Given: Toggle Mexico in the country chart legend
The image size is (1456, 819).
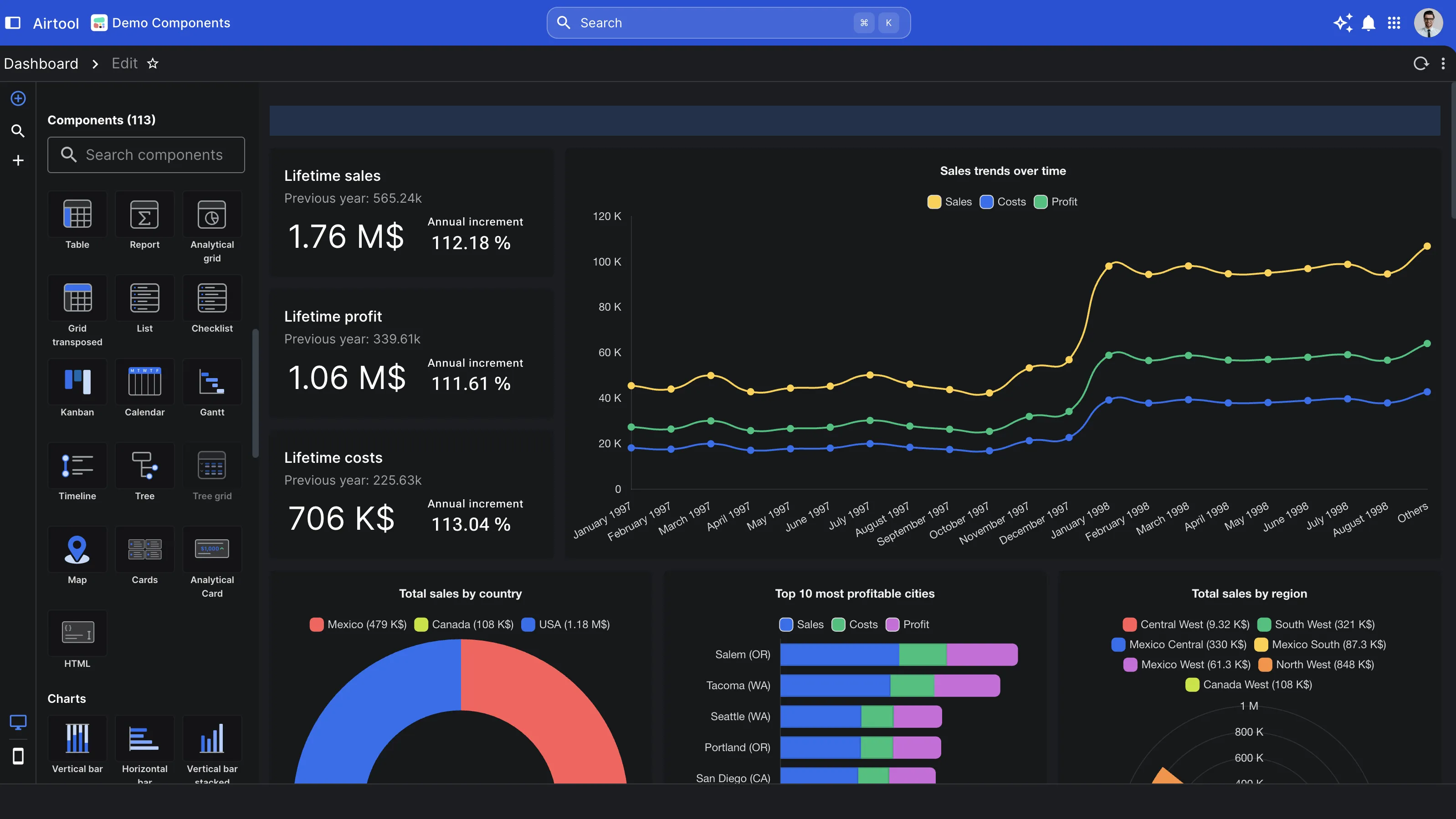Looking at the screenshot, I should (x=358, y=624).
